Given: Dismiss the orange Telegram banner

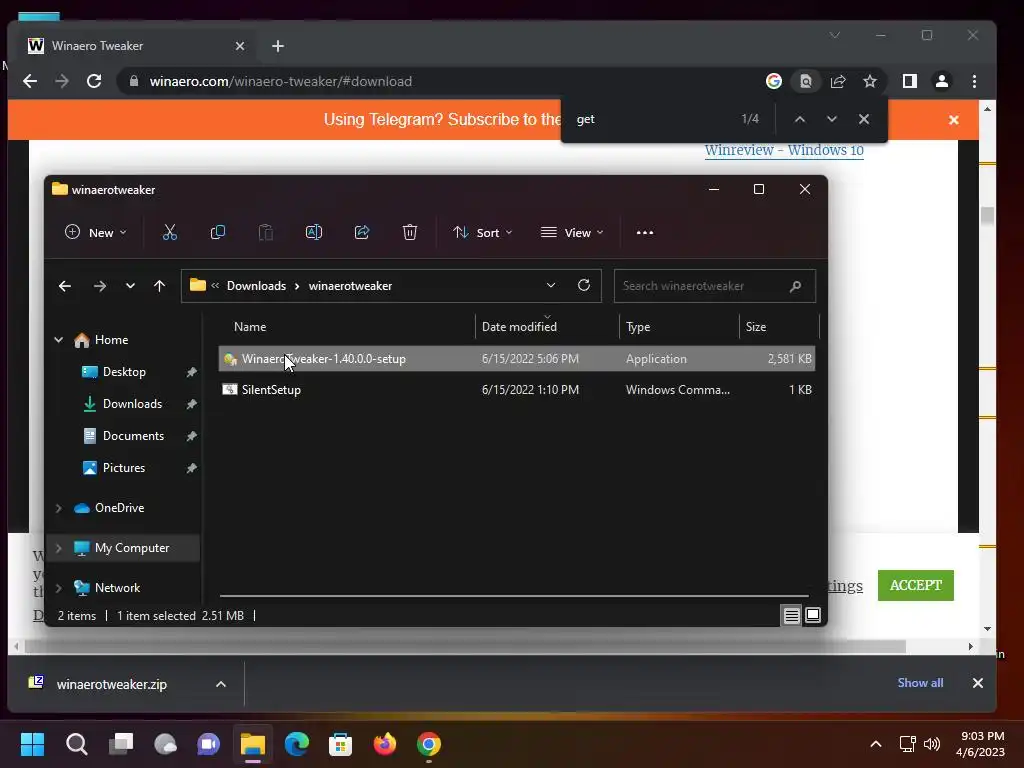Looking at the screenshot, I should tap(953, 120).
